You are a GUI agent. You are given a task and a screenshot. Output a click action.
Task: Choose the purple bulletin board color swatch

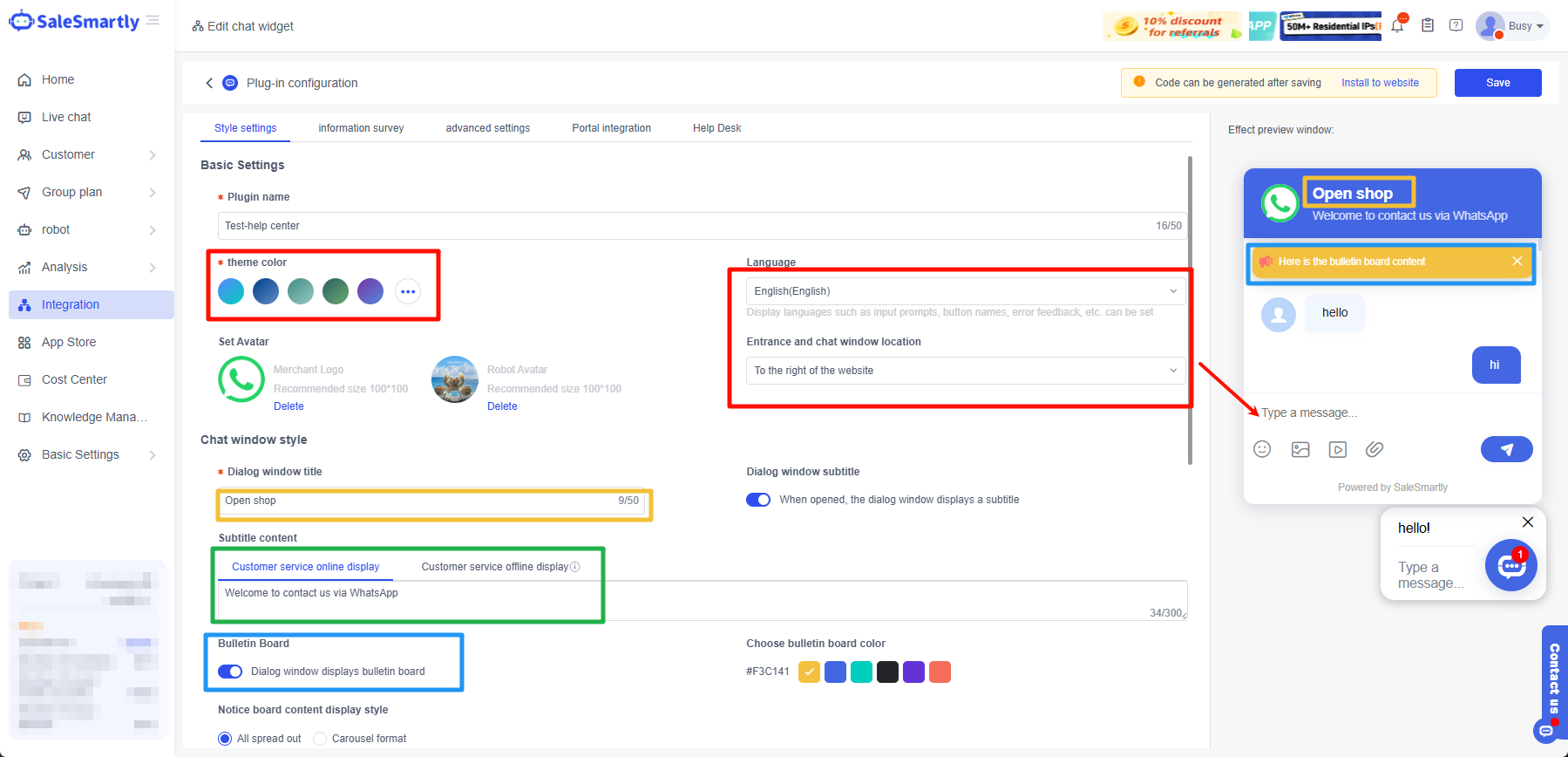[913, 672]
